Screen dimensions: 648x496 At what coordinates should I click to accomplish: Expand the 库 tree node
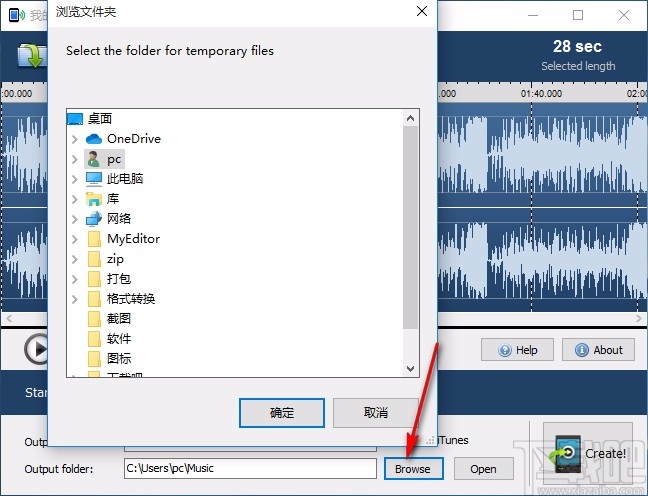[x=75, y=199]
